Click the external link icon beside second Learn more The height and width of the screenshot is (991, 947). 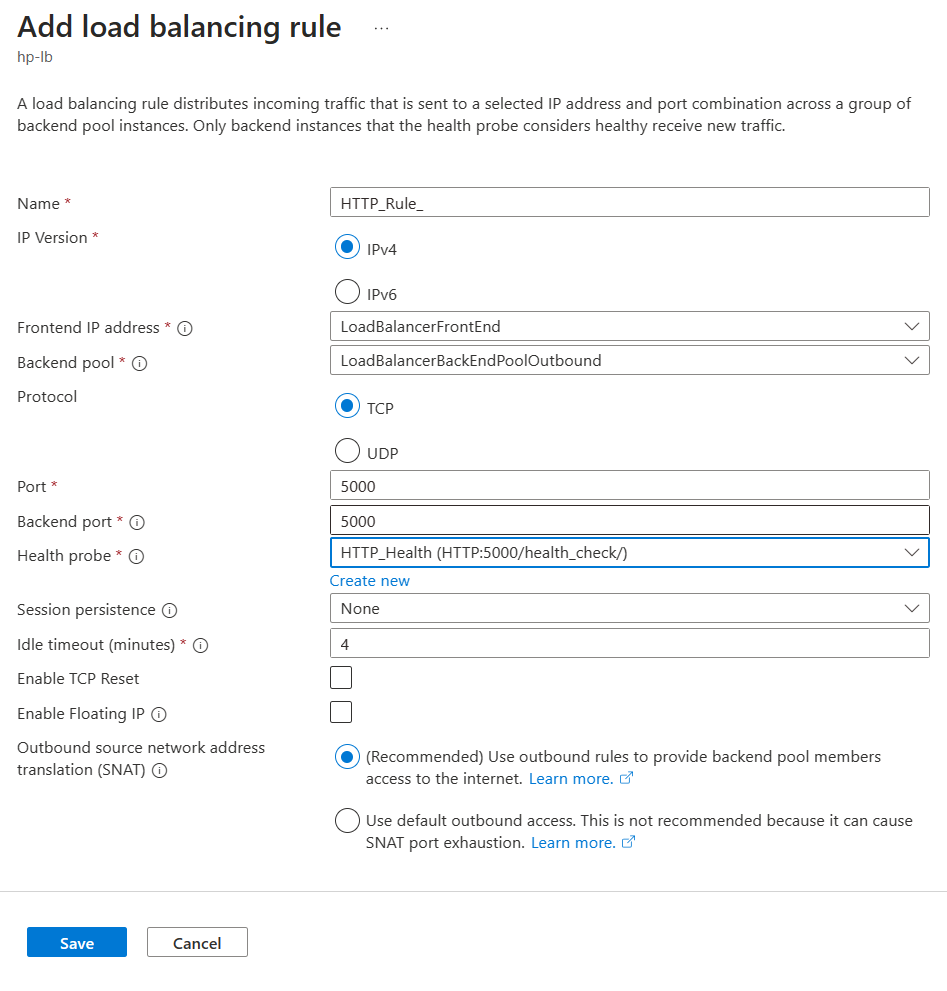click(629, 842)
